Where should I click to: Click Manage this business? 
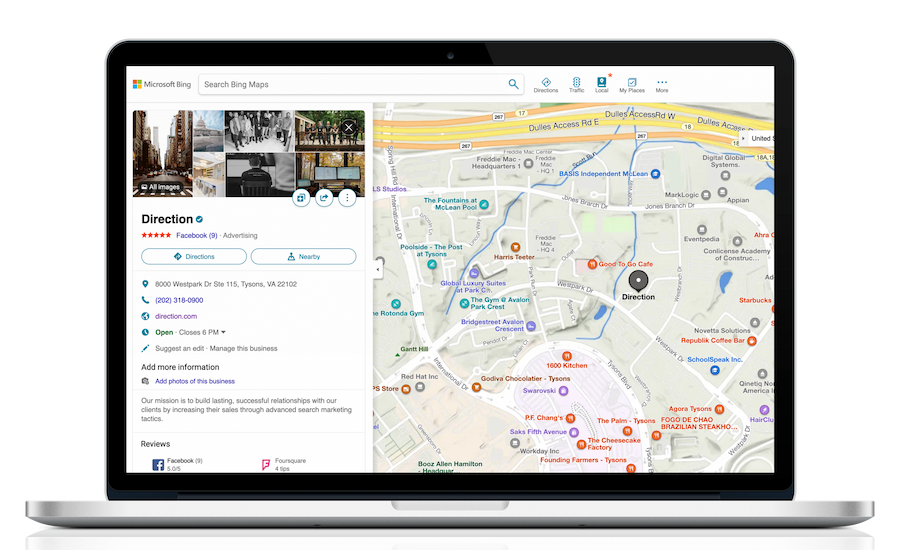point(243,348)
